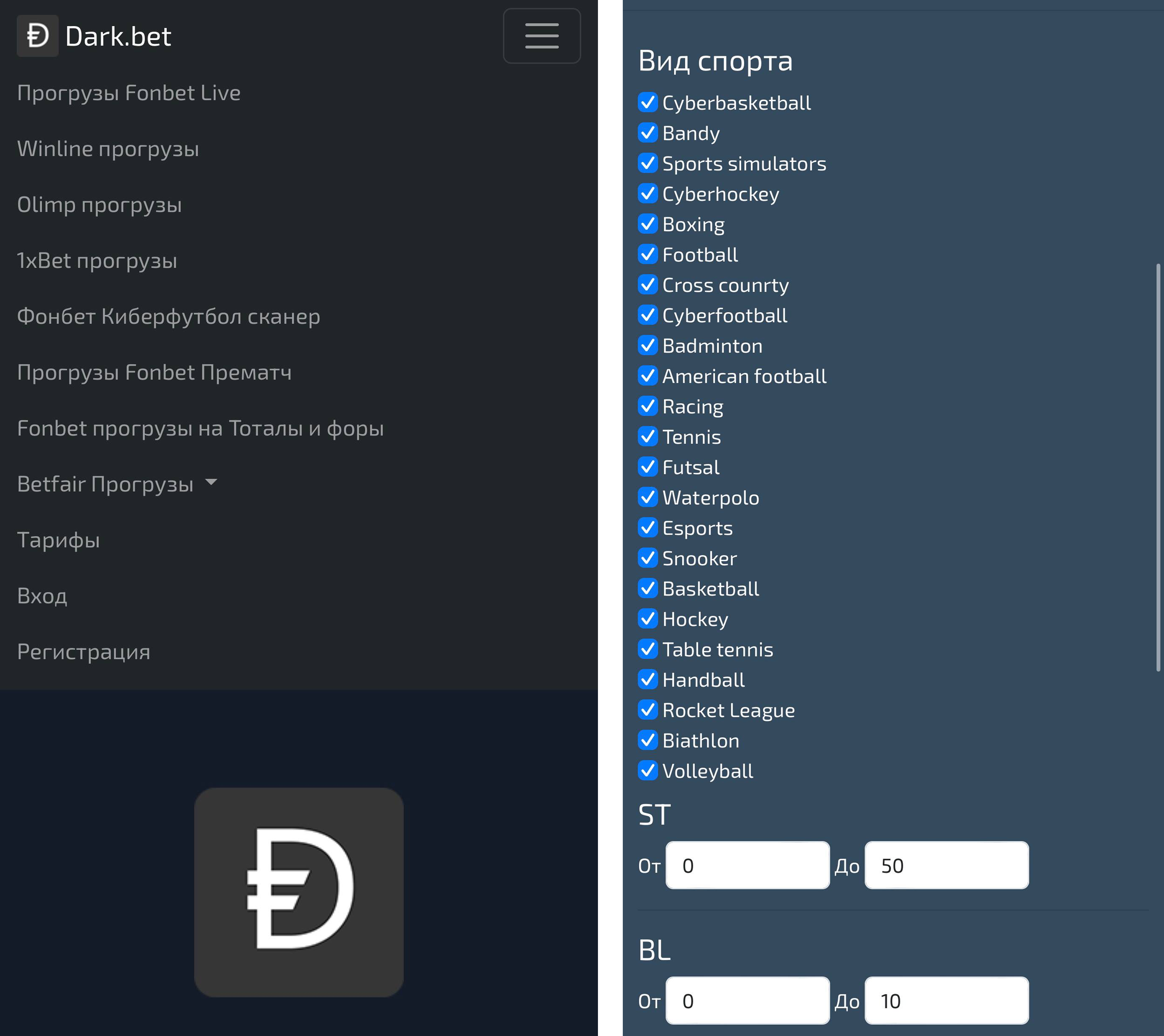Click the large Dark.bet logo image
Image resolution: width=1164 pixels, height=1036 pixels.
click(298, 891)
